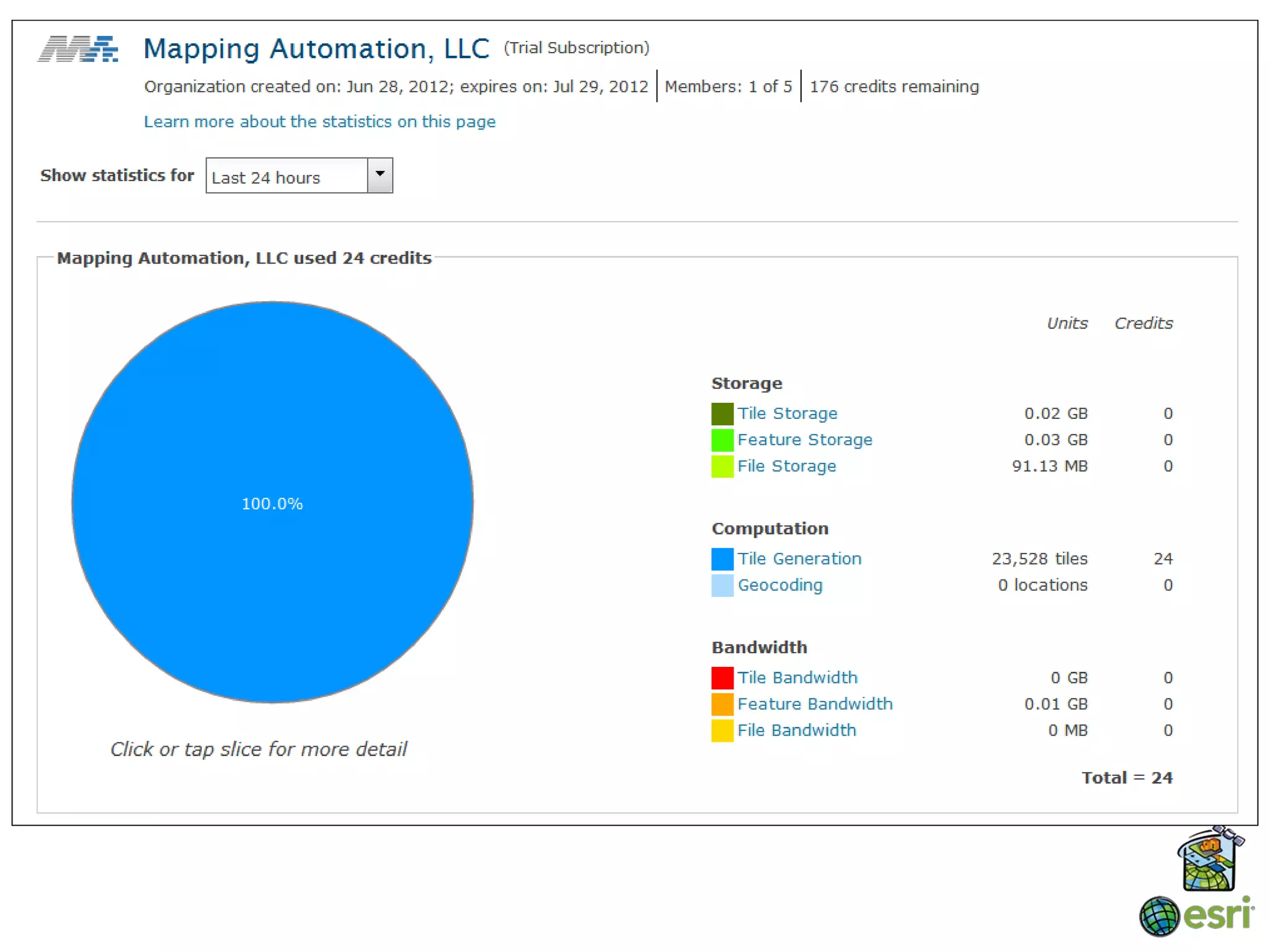Viewport: 1270px width, 952px height.
Task: Open the Feature Bandwidth link
Action: point(814,704)
